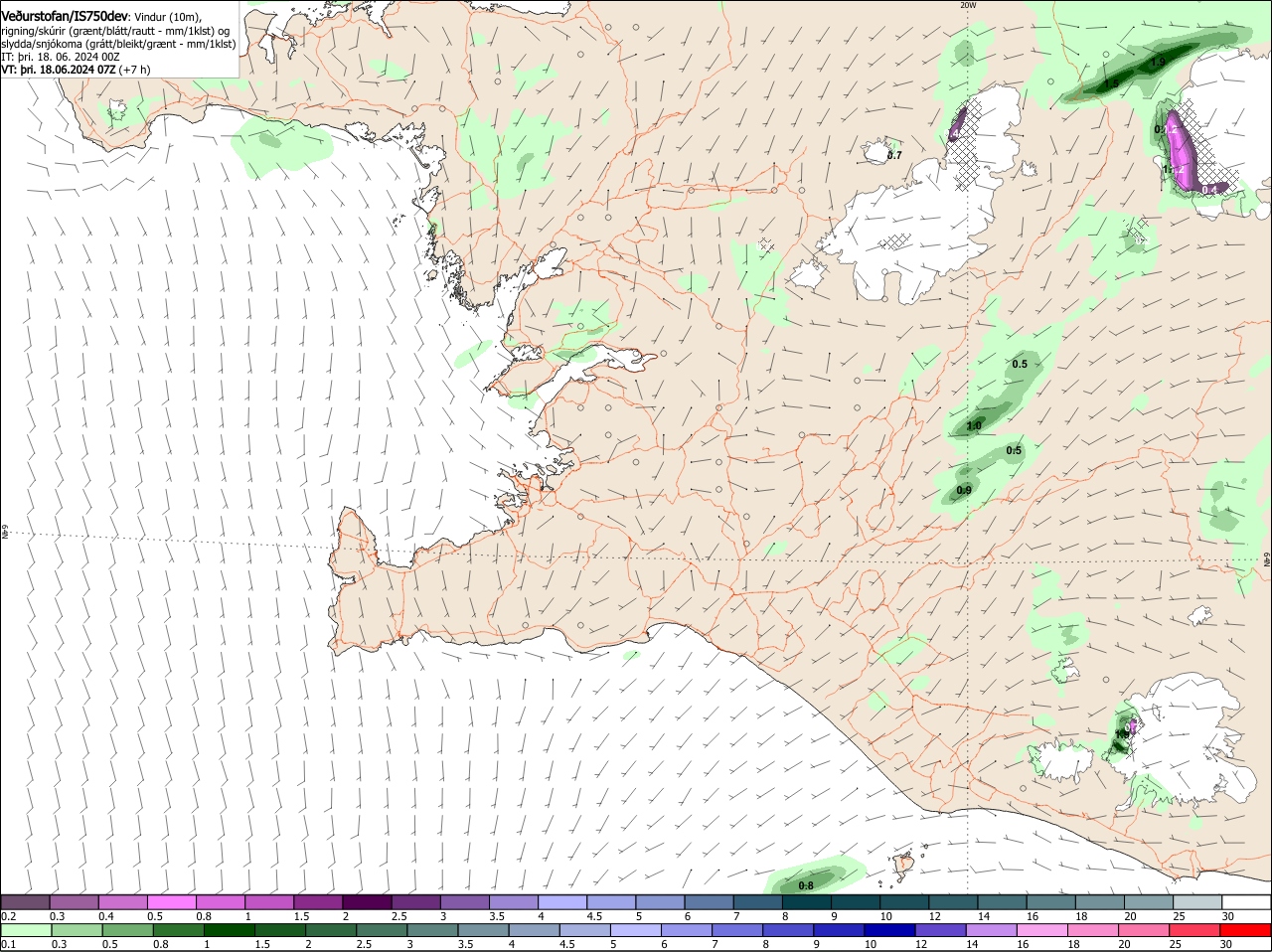This screenshot has width=1272, height=952.
Task: Click the Veðurstofan/IS750dev title text
Action: pos(65,17)
